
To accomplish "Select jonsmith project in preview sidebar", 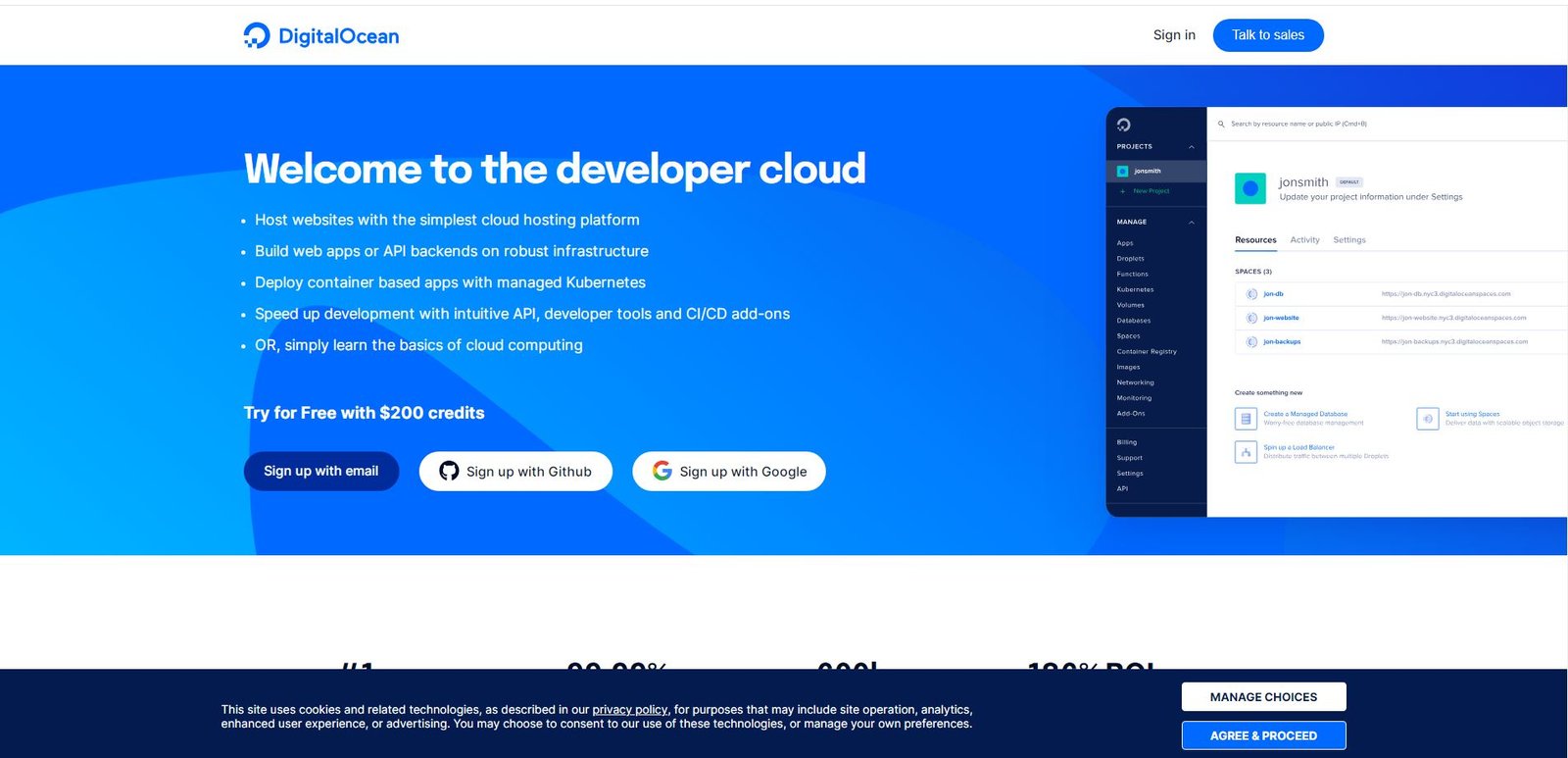I will tap(1156, 172).
